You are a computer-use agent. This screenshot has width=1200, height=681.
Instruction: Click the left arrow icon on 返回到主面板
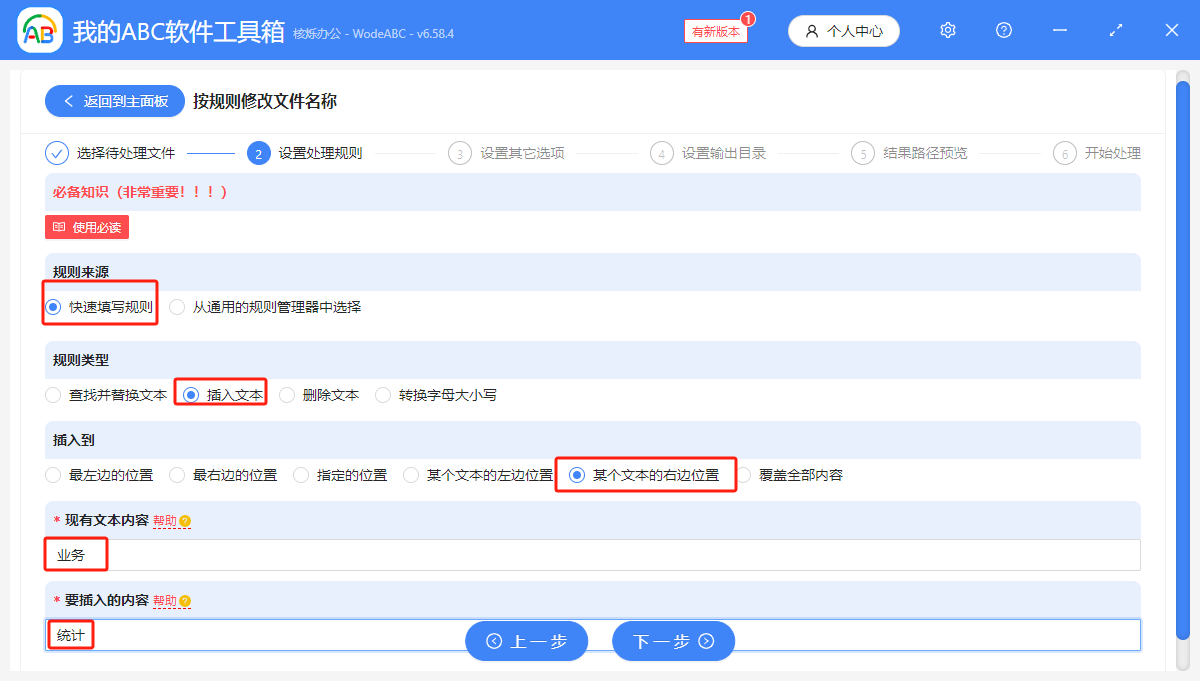coord(68,101)
